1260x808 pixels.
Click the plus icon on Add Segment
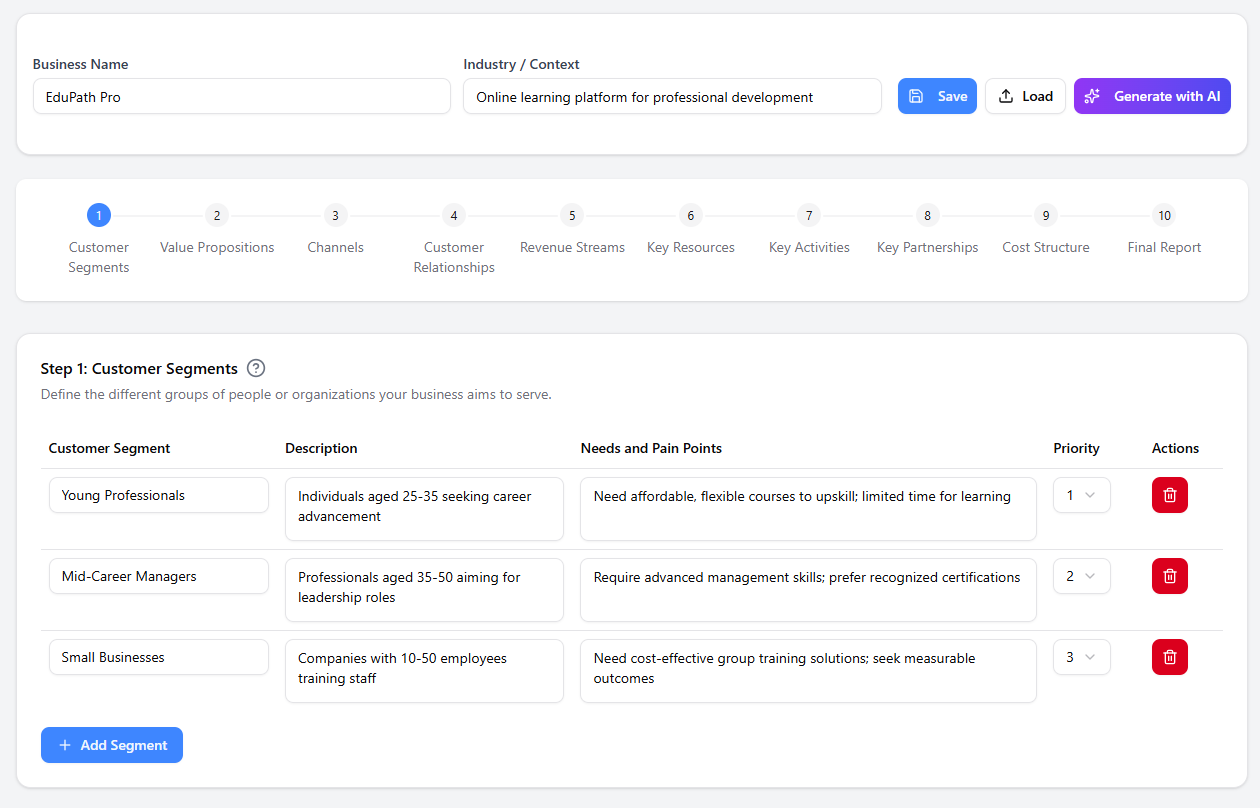pyautogui.click(x=64, y=744)
